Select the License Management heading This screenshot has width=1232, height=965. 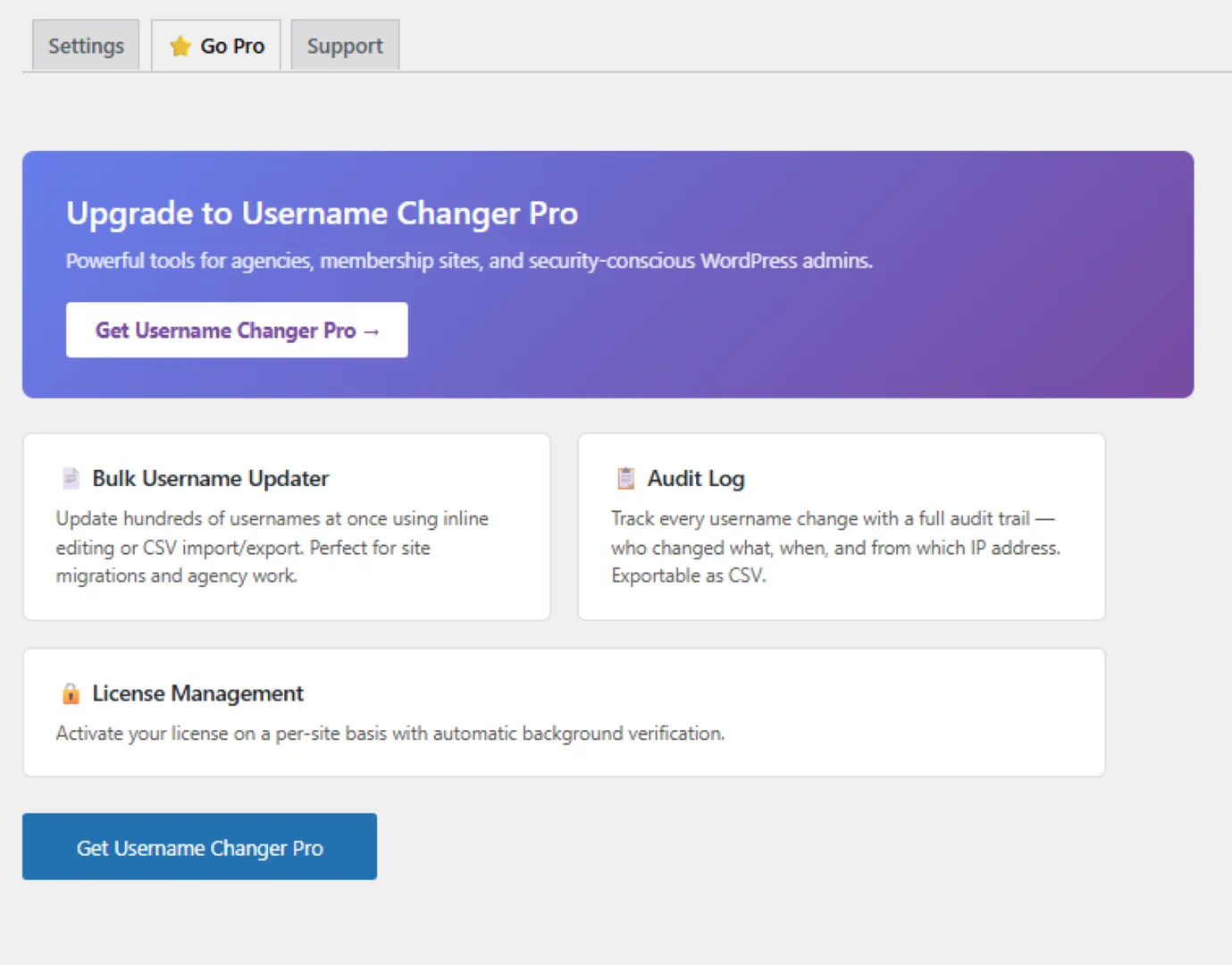click(198, 693)
